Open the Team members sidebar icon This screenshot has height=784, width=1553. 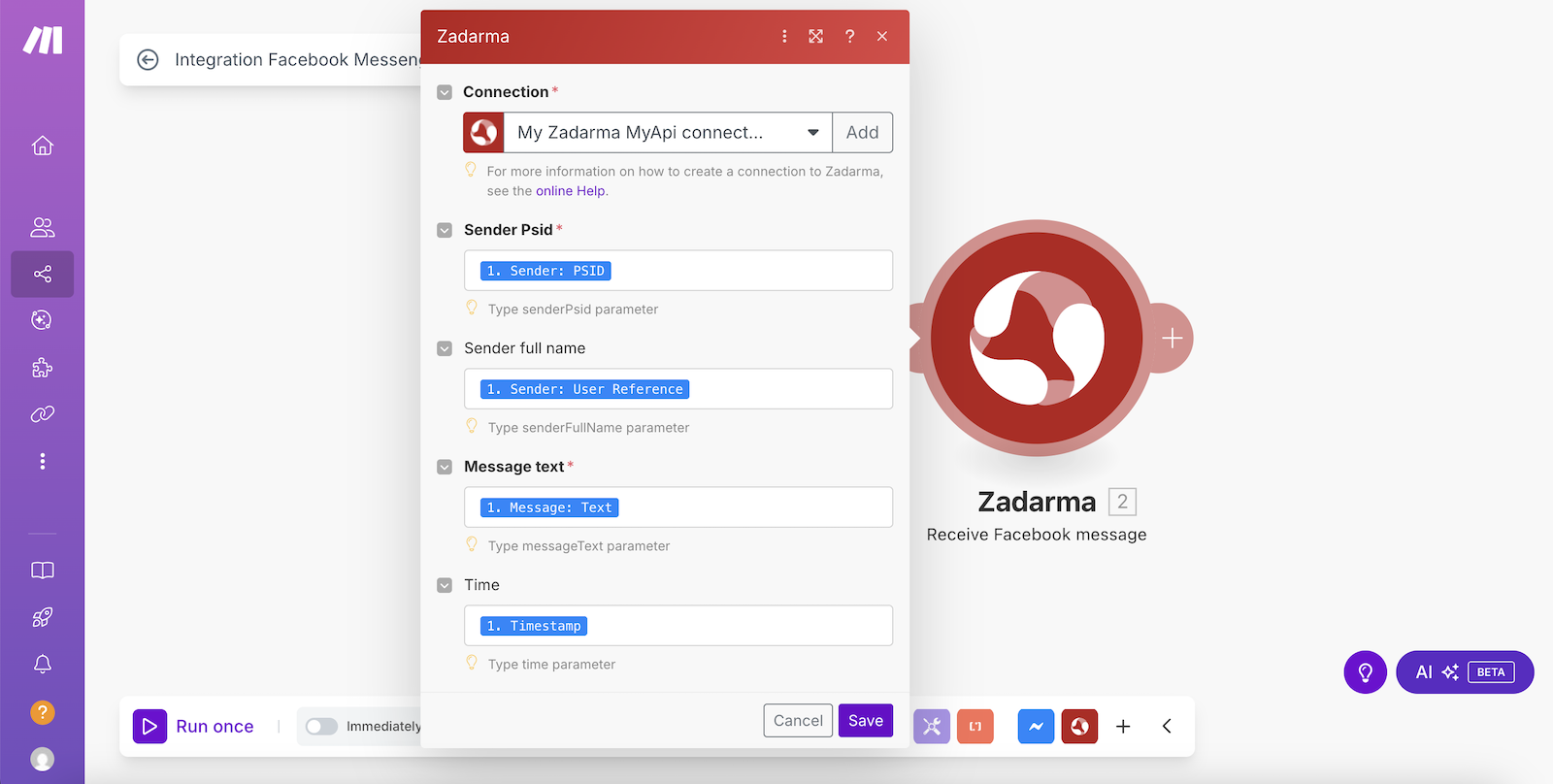coord(42,227)
